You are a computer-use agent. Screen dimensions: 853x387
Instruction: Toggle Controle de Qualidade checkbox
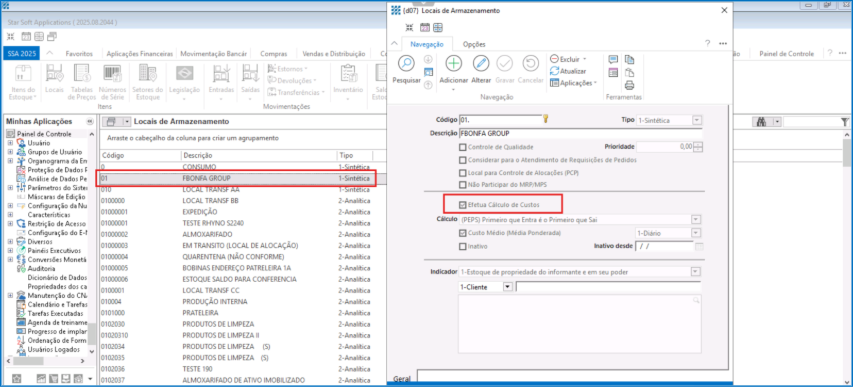click(463, 147)
